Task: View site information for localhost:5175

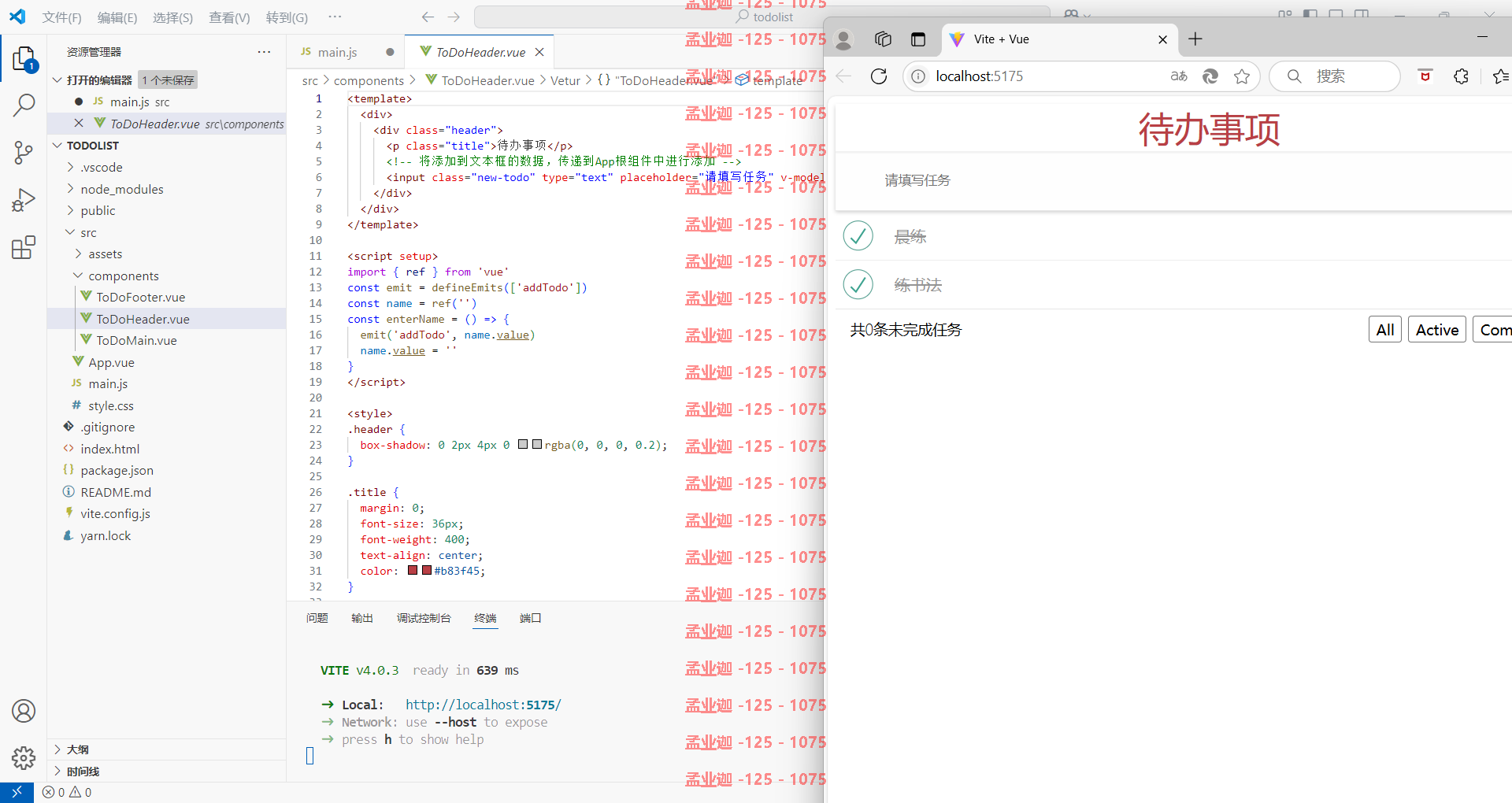Action: click(x=918, y=76)
